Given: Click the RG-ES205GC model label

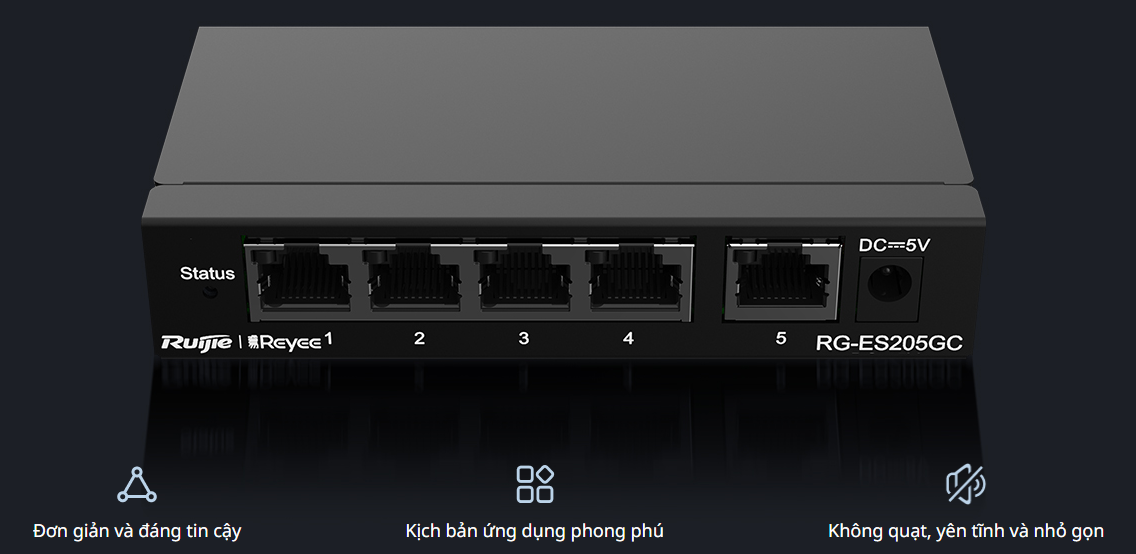Looking at the screenshot, I should (889, 343).
